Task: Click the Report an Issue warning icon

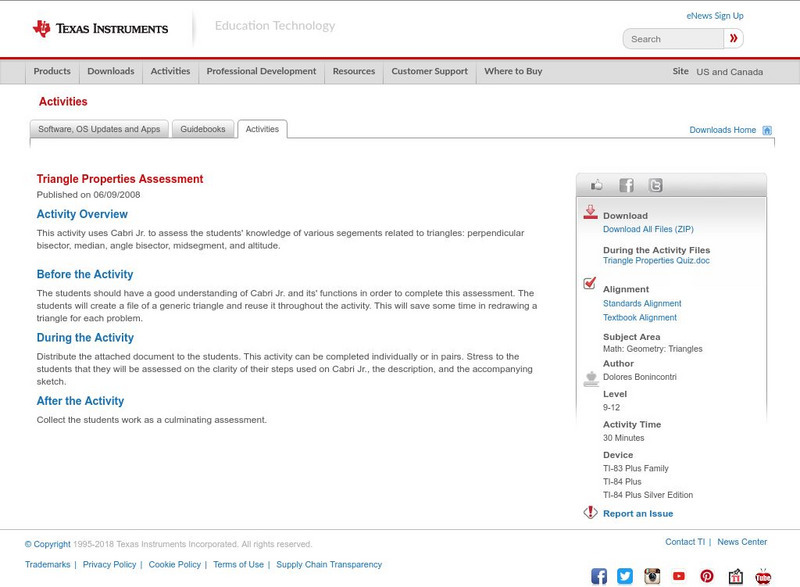Action: tap(590, 512)
